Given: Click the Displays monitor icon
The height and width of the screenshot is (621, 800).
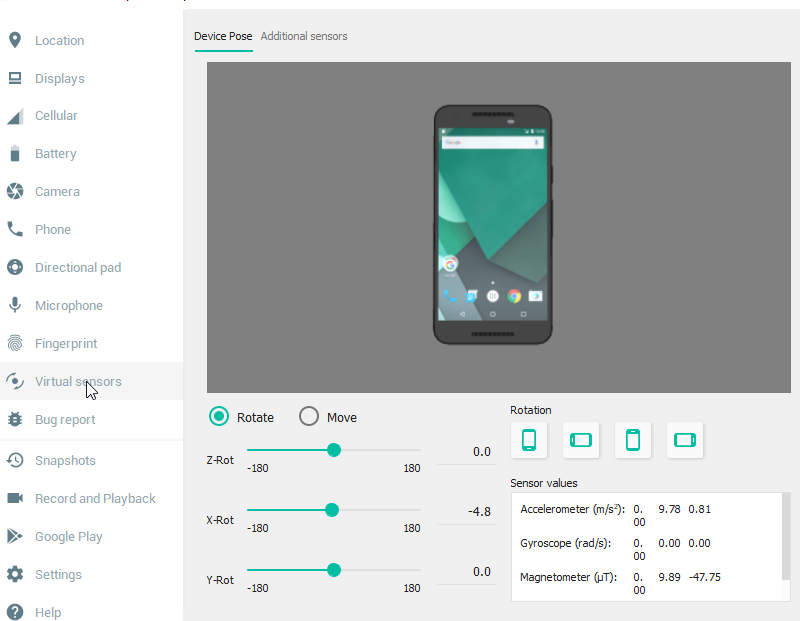Looking at the screenshot, I should 15,78.
